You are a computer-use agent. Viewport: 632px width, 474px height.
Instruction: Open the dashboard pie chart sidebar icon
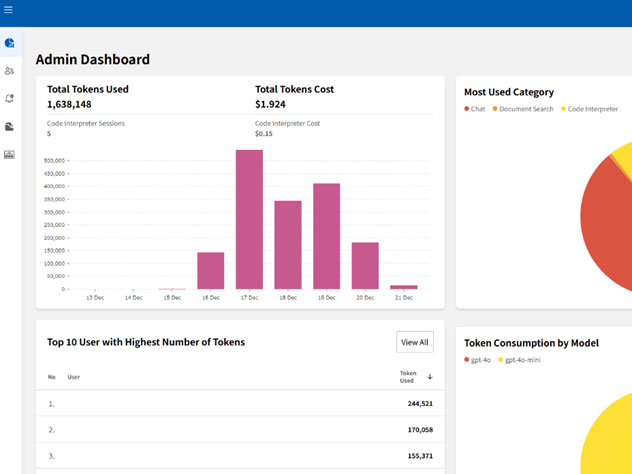point(10,43)
